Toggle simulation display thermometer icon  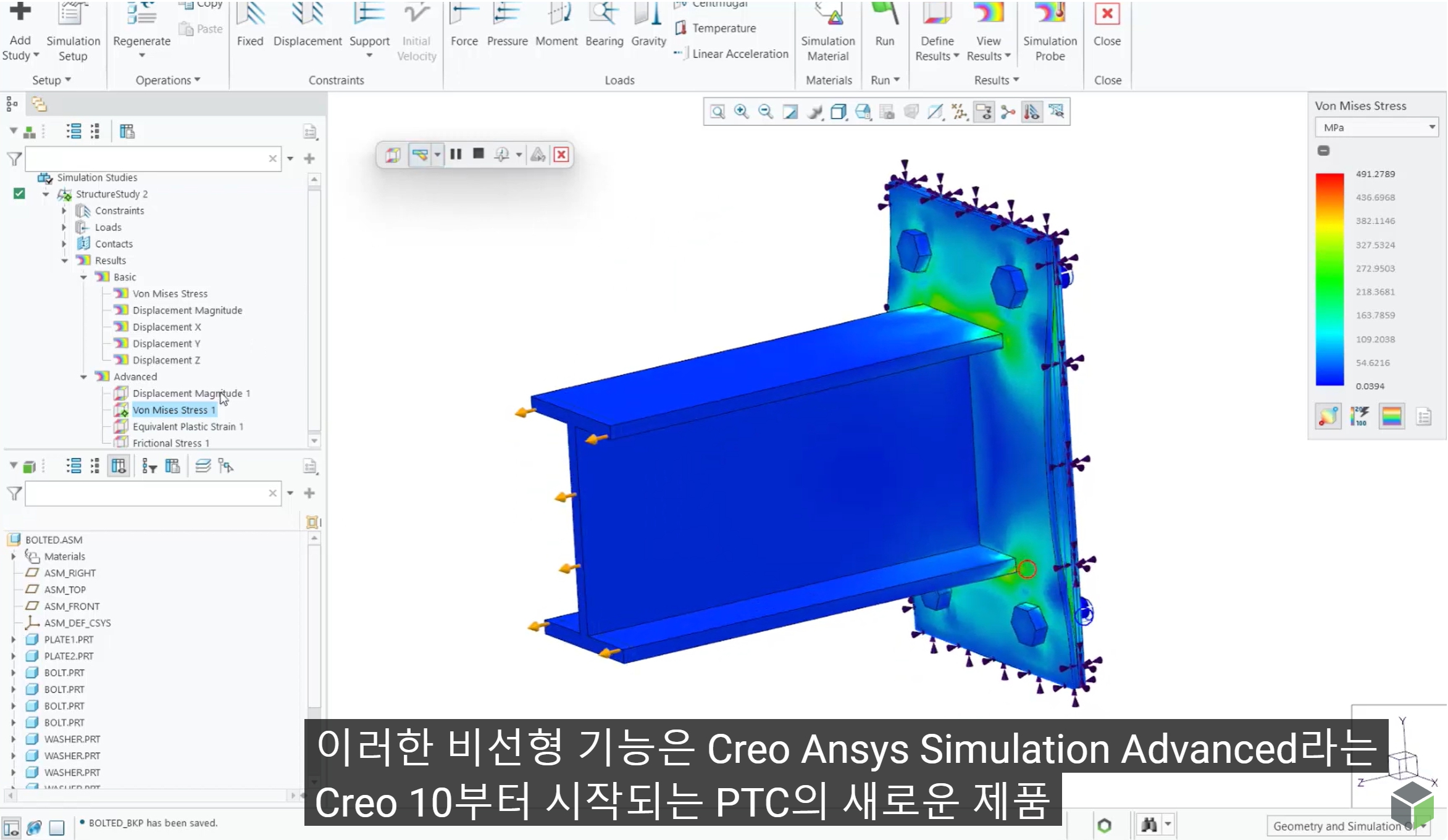[1032, 112]
